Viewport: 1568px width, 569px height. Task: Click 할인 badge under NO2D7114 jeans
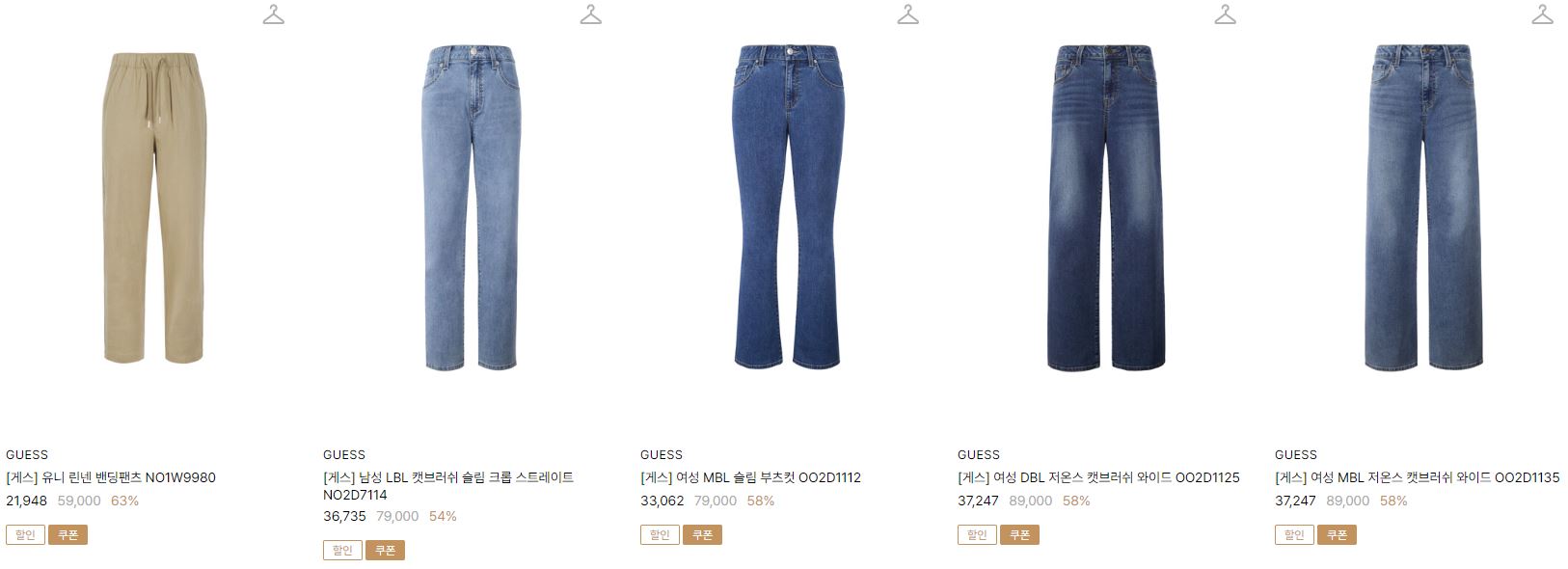click(342, 550)
